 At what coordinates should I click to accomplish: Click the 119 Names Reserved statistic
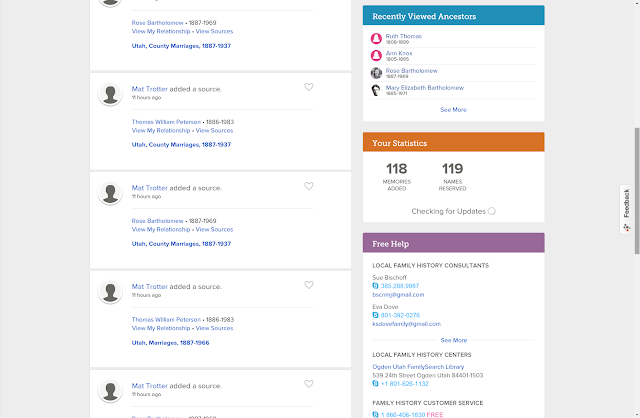(x=452, y=177)
